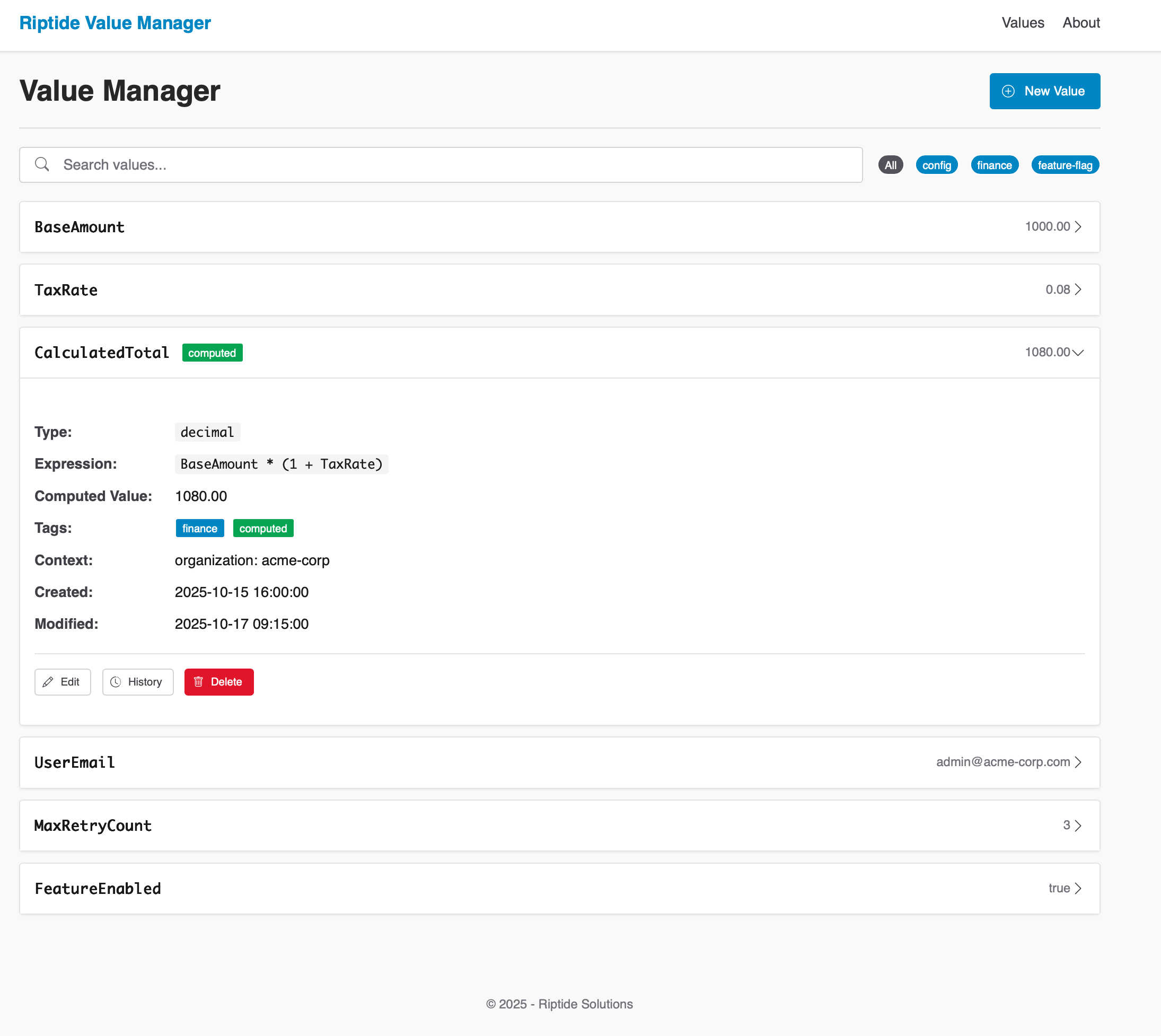Screen dimensions: 1161x1036
Task: Click the clock icon on History
Action: coord(116,682)
